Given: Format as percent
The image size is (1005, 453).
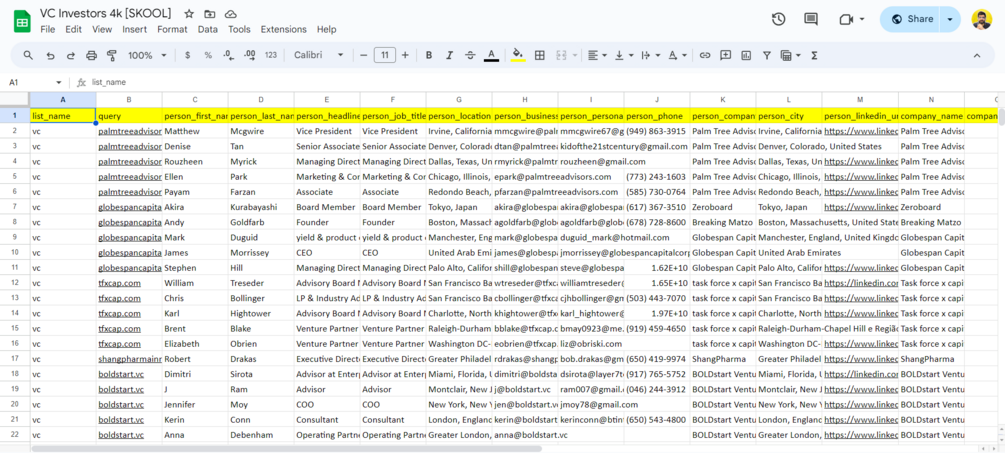Looking at the screenshot, I should [208, 56].
